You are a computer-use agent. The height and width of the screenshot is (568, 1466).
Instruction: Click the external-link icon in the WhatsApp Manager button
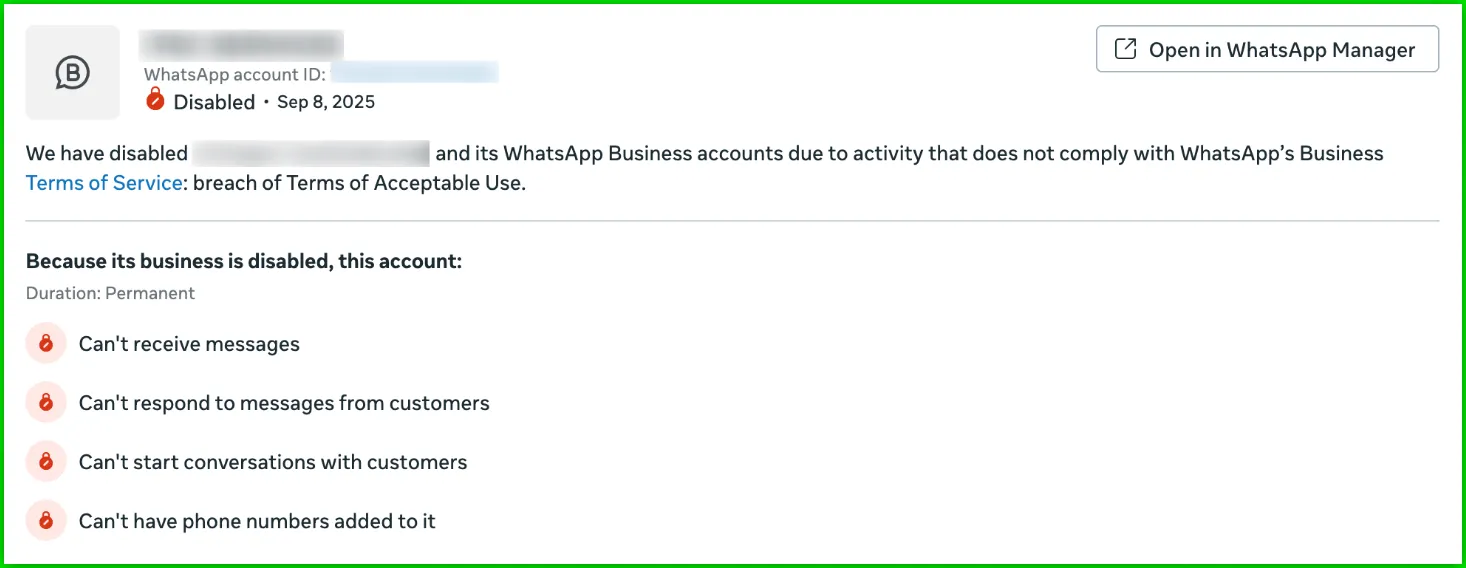tap(1125, 49)
